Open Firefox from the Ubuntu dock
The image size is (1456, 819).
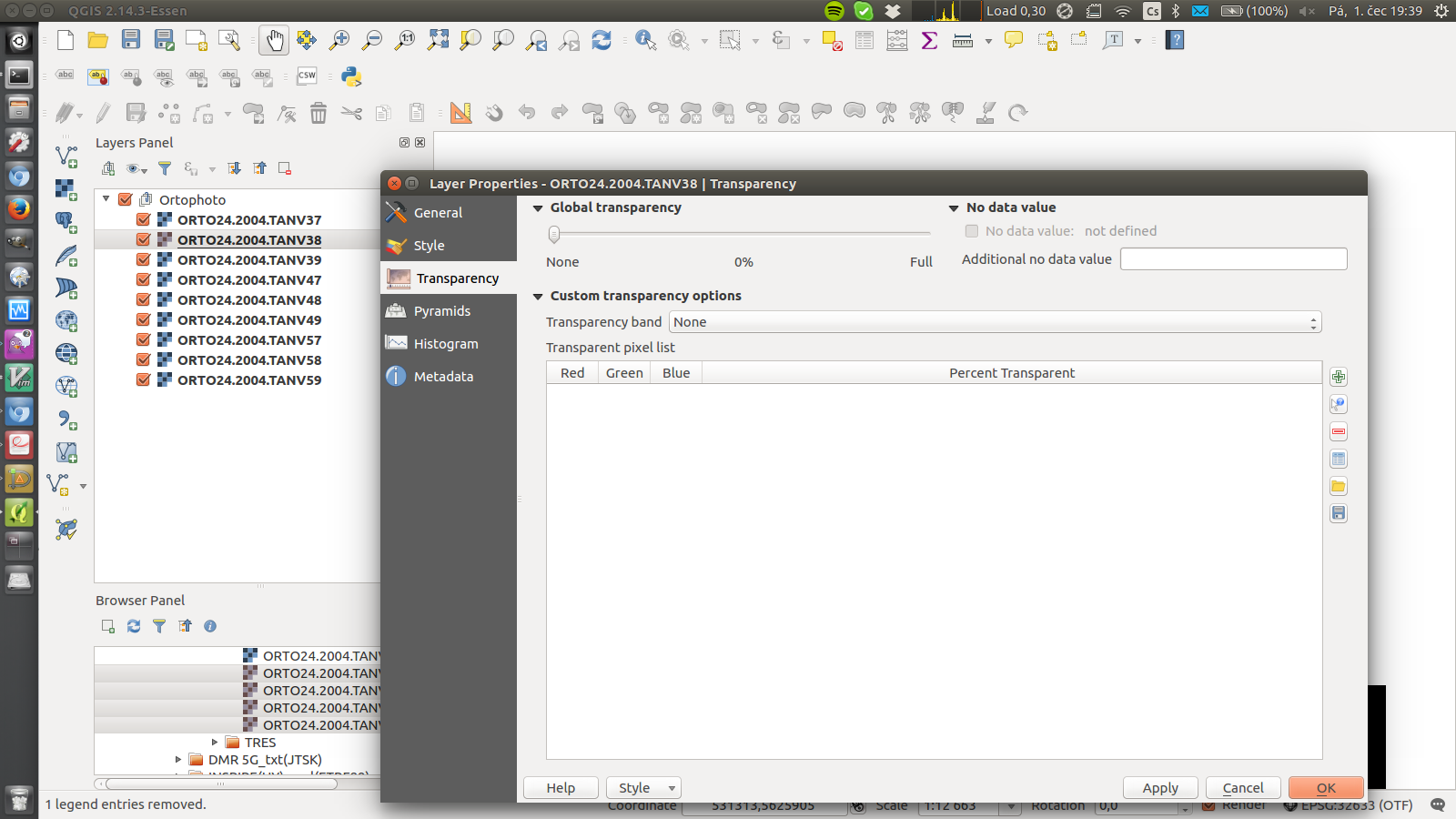[19, 209]
